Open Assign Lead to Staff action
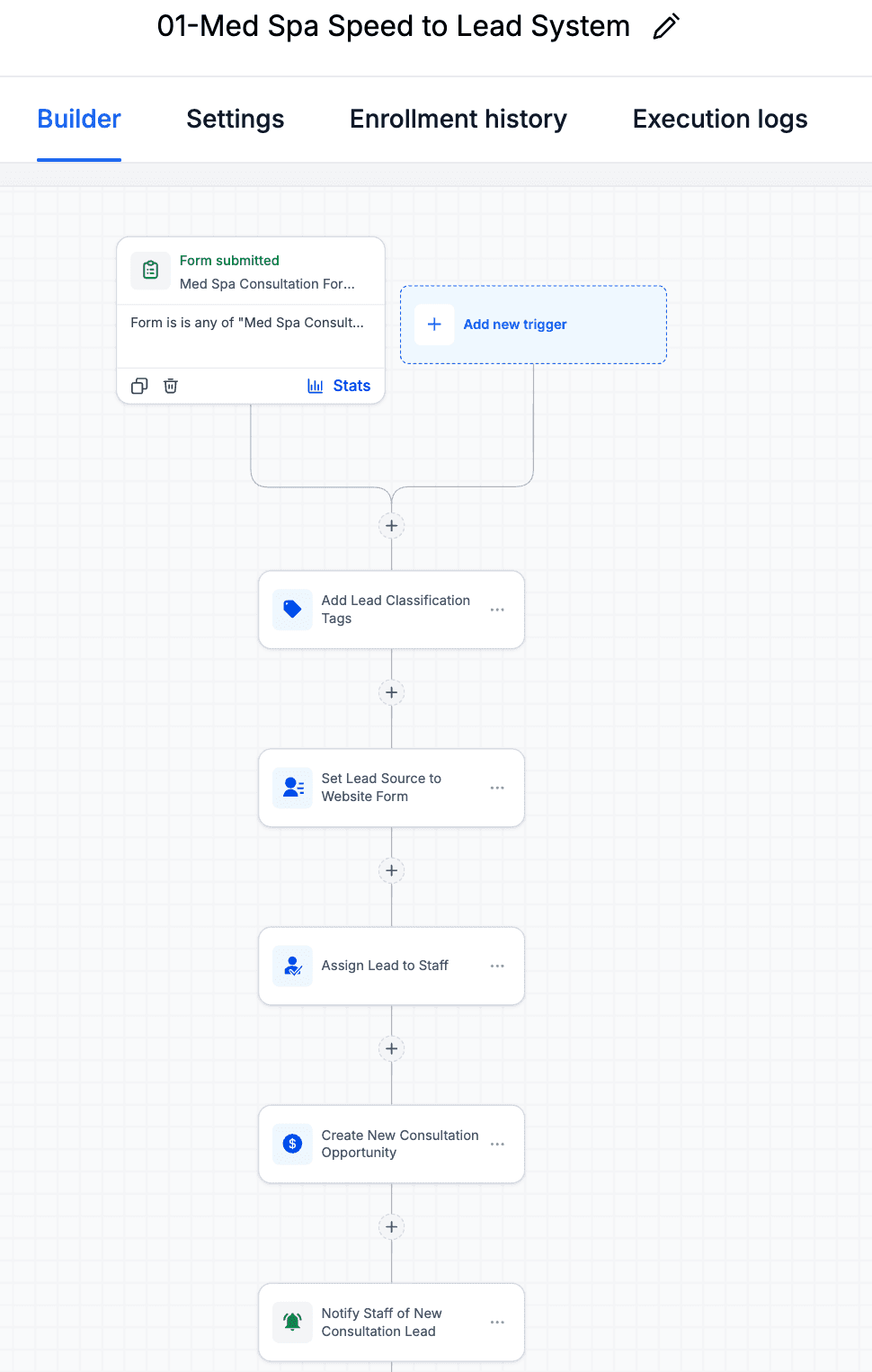 coord(391,966)
